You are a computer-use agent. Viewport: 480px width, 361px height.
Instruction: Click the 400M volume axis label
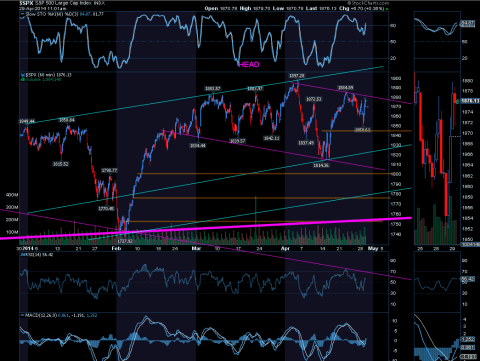pos(12,195)
